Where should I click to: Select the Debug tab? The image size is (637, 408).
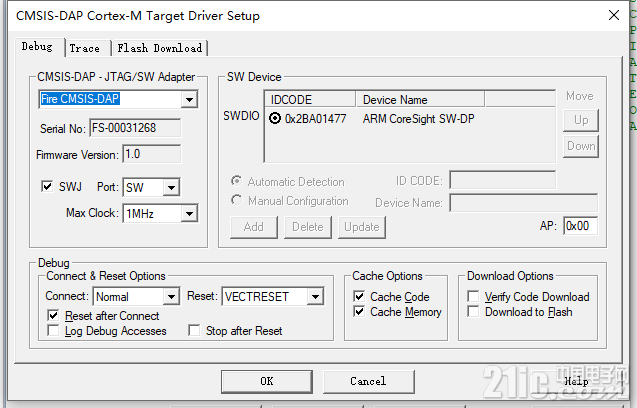[39, 47]
